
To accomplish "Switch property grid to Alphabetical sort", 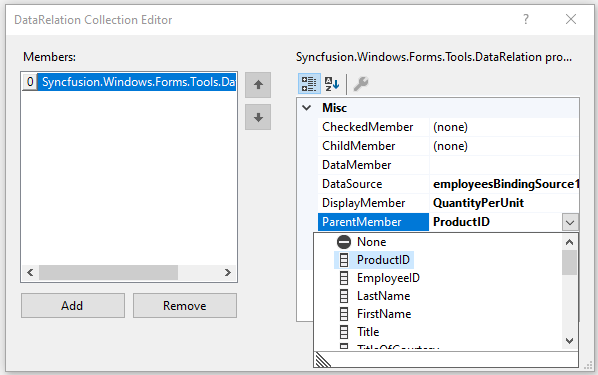I will (332, 84).
